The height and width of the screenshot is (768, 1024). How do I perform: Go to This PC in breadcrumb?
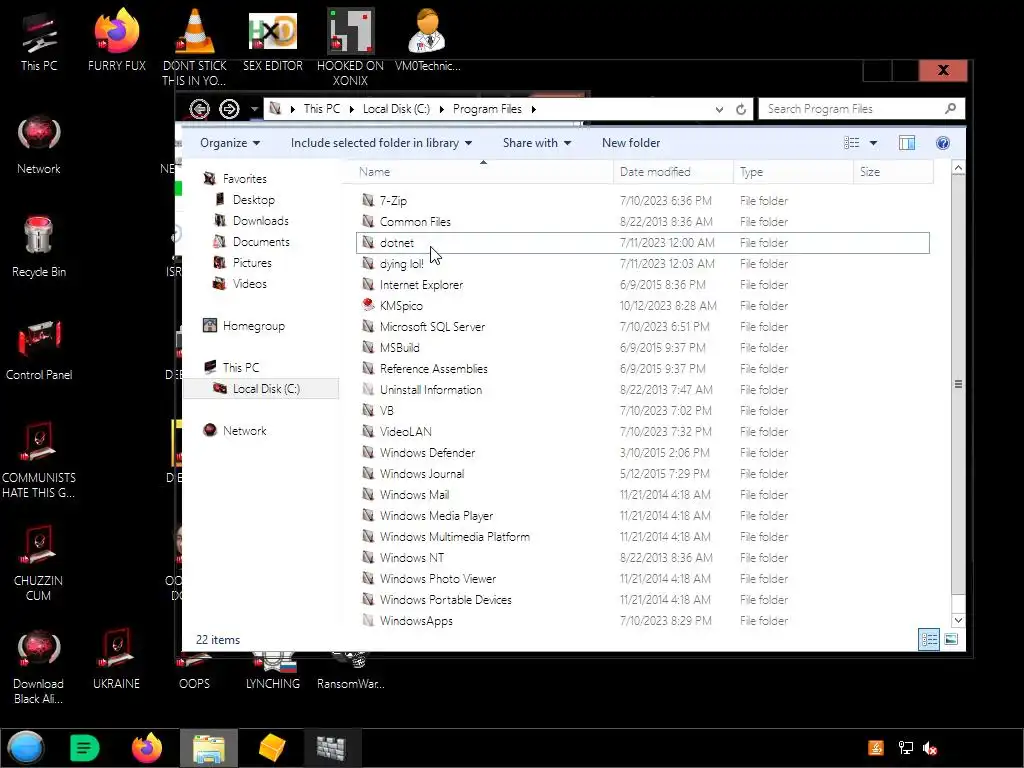click(x=322, y=109)
